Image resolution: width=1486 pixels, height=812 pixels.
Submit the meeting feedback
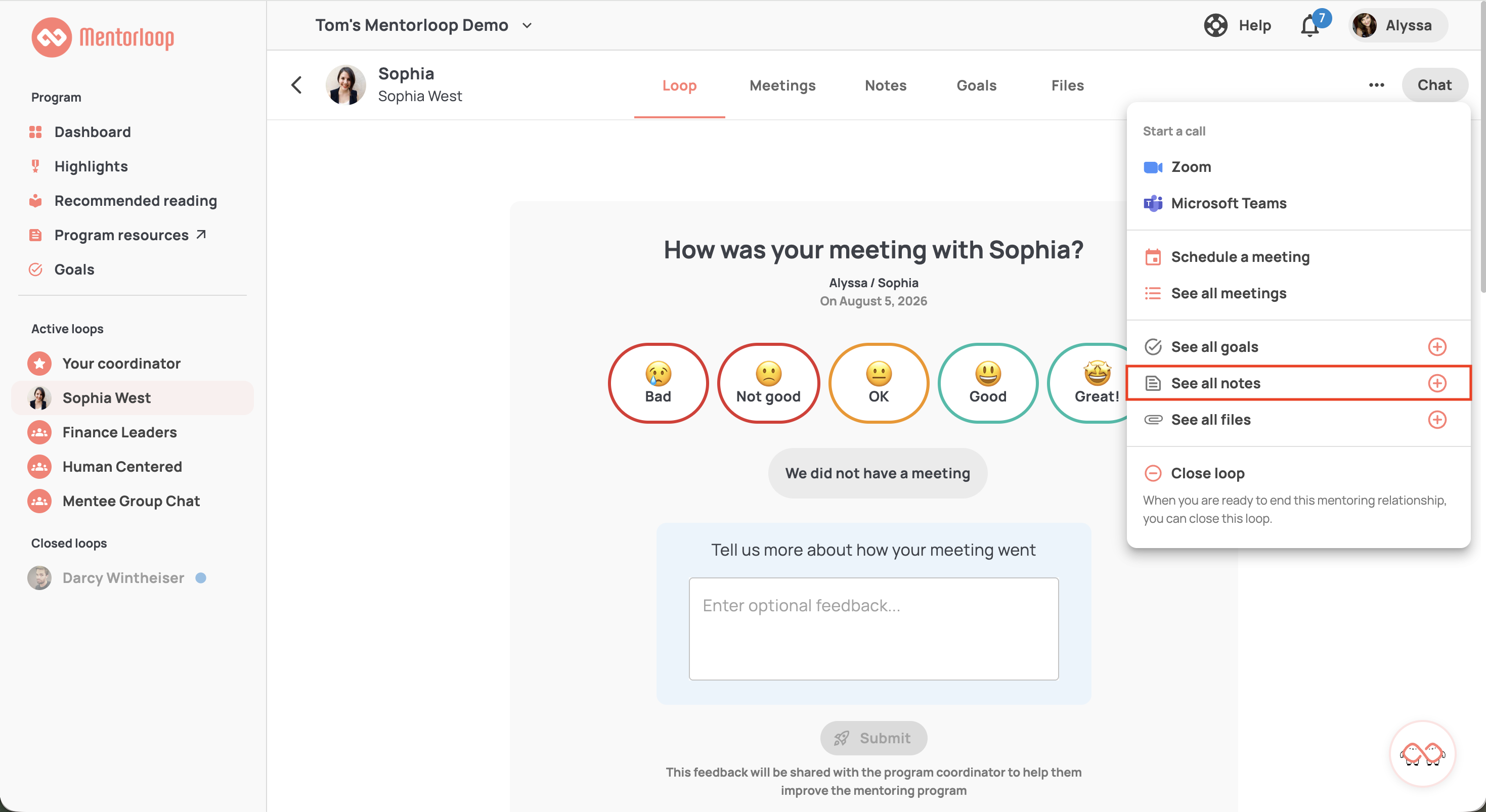tap(873, 738)
